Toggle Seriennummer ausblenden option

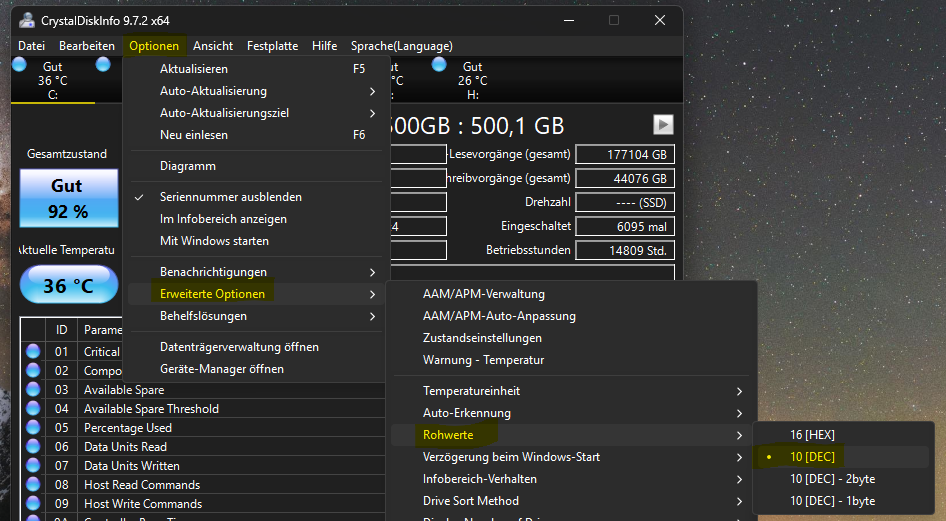[256, 197]
